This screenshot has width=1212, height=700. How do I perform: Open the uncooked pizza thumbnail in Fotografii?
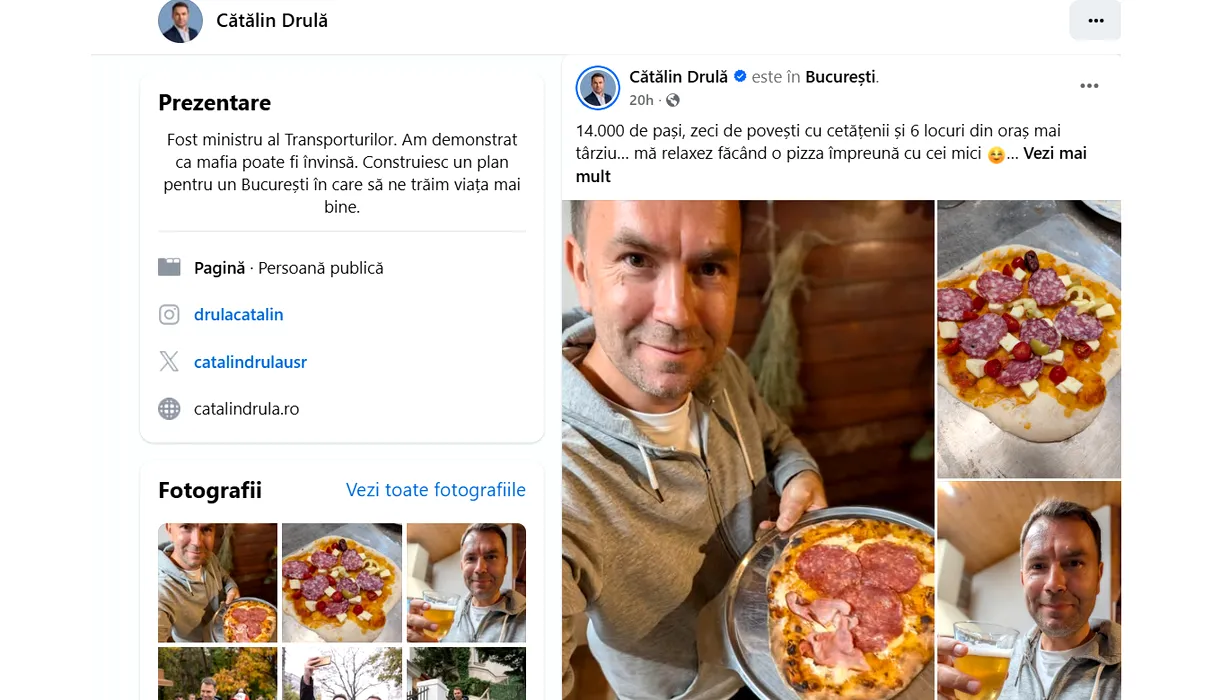342,582
